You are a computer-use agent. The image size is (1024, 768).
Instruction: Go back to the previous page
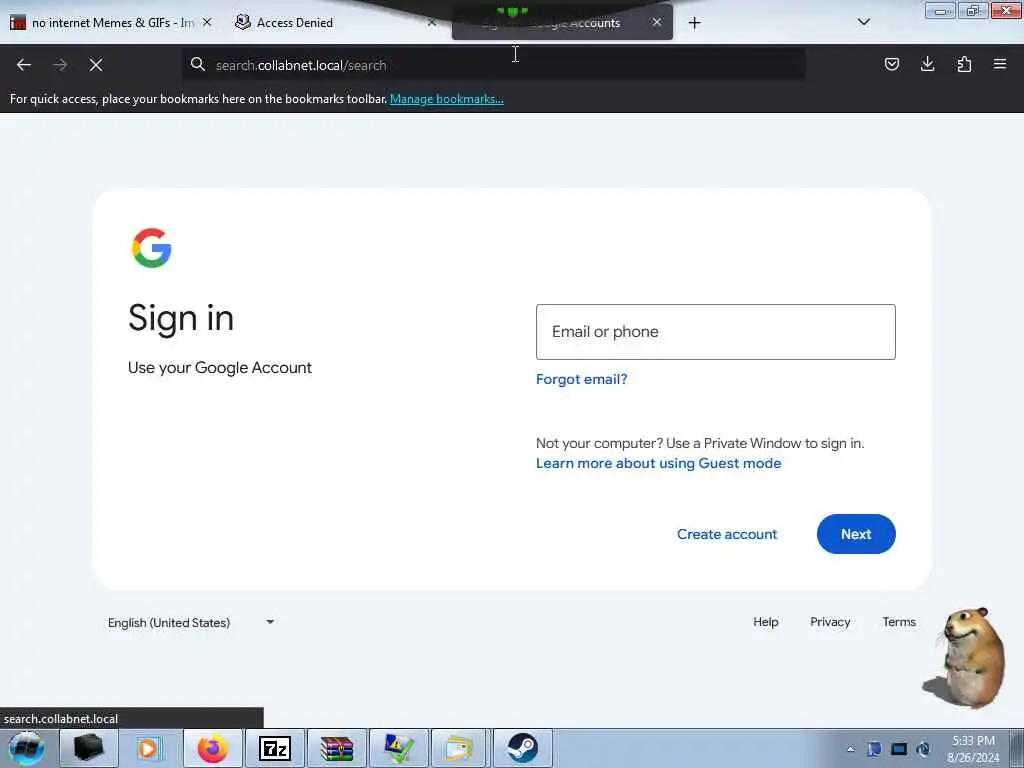coord(24,65)
